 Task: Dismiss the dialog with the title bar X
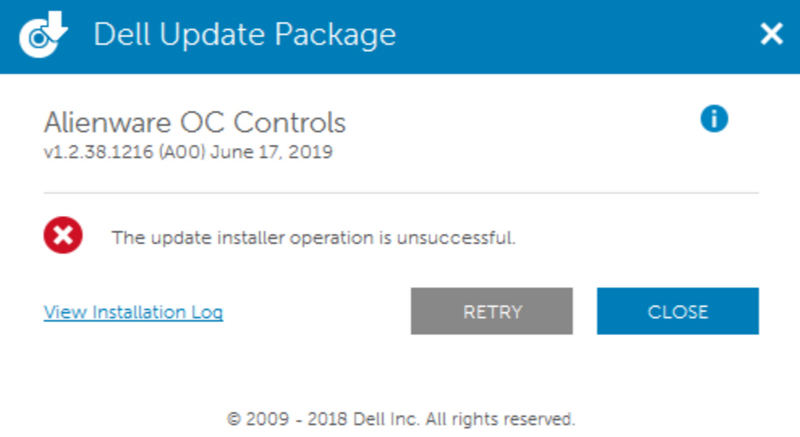click(771, 35)
